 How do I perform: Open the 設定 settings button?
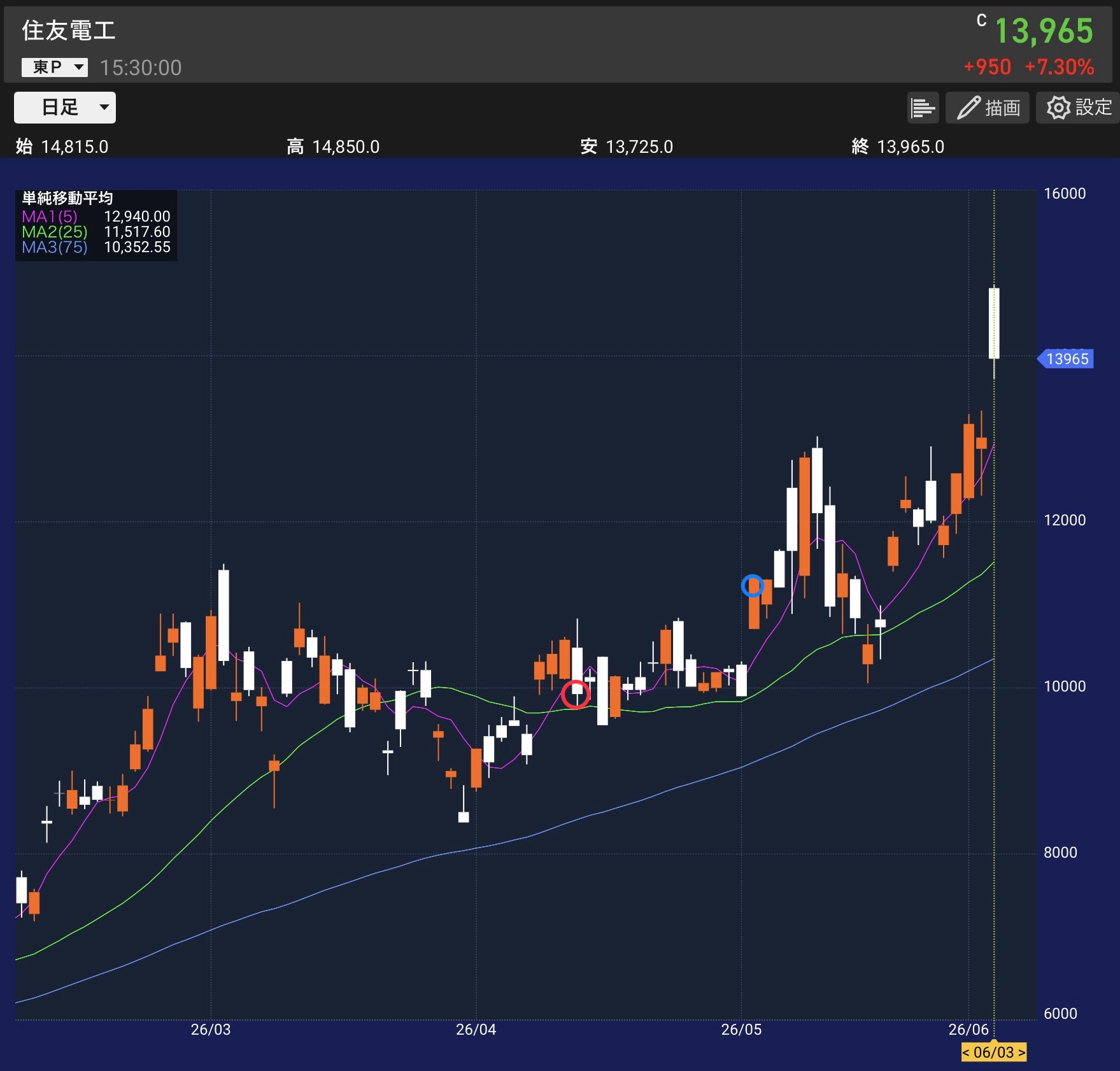pyautogui.click(x=1077, y=108)
